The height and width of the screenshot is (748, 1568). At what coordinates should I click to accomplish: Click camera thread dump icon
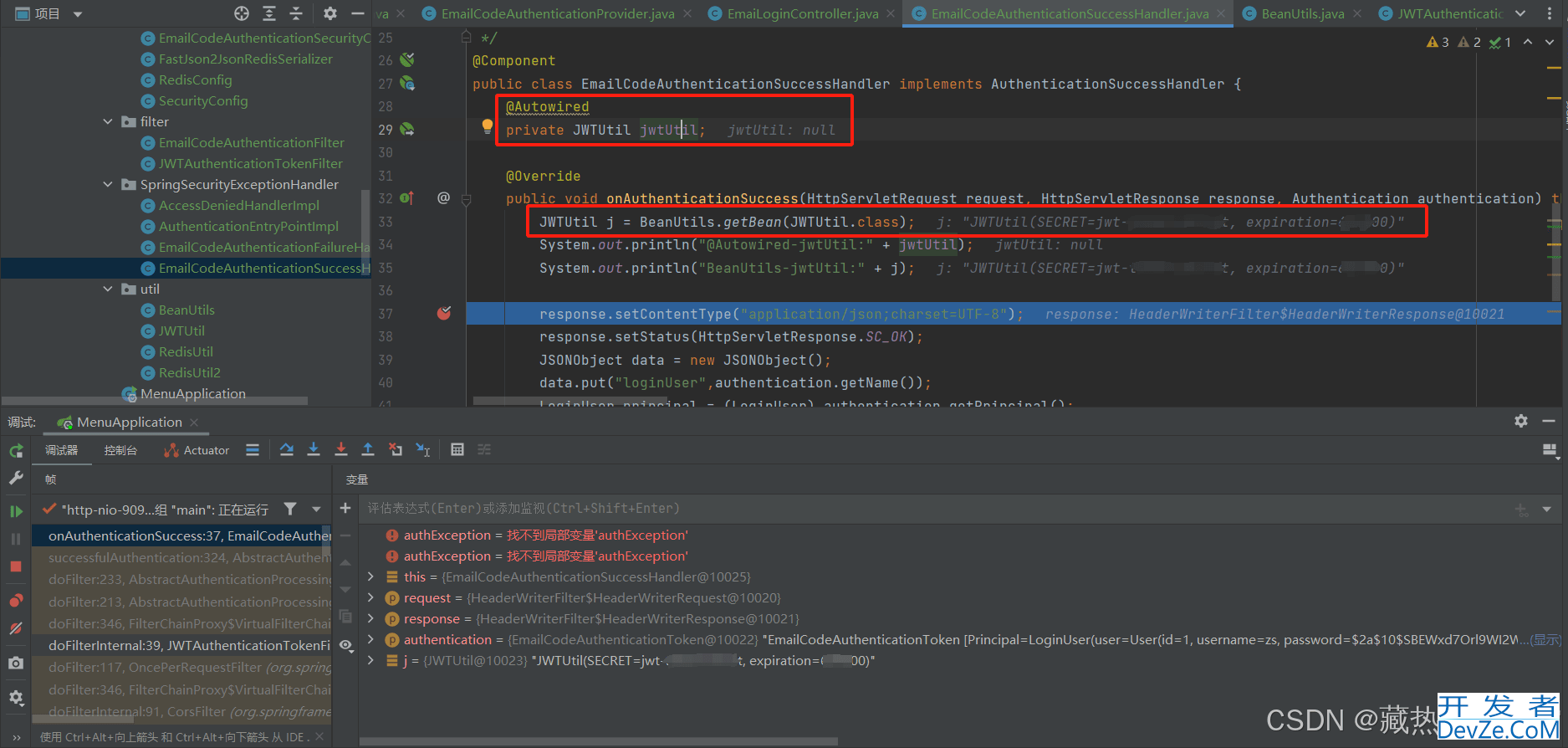point(16,663)
